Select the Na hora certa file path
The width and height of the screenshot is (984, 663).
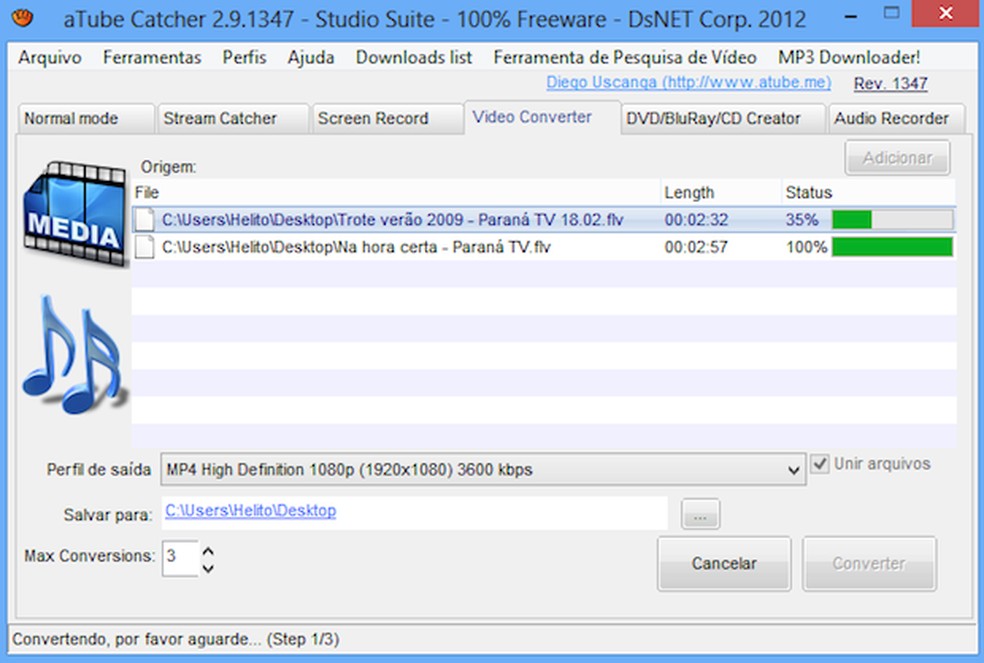(x=356, y=247)
